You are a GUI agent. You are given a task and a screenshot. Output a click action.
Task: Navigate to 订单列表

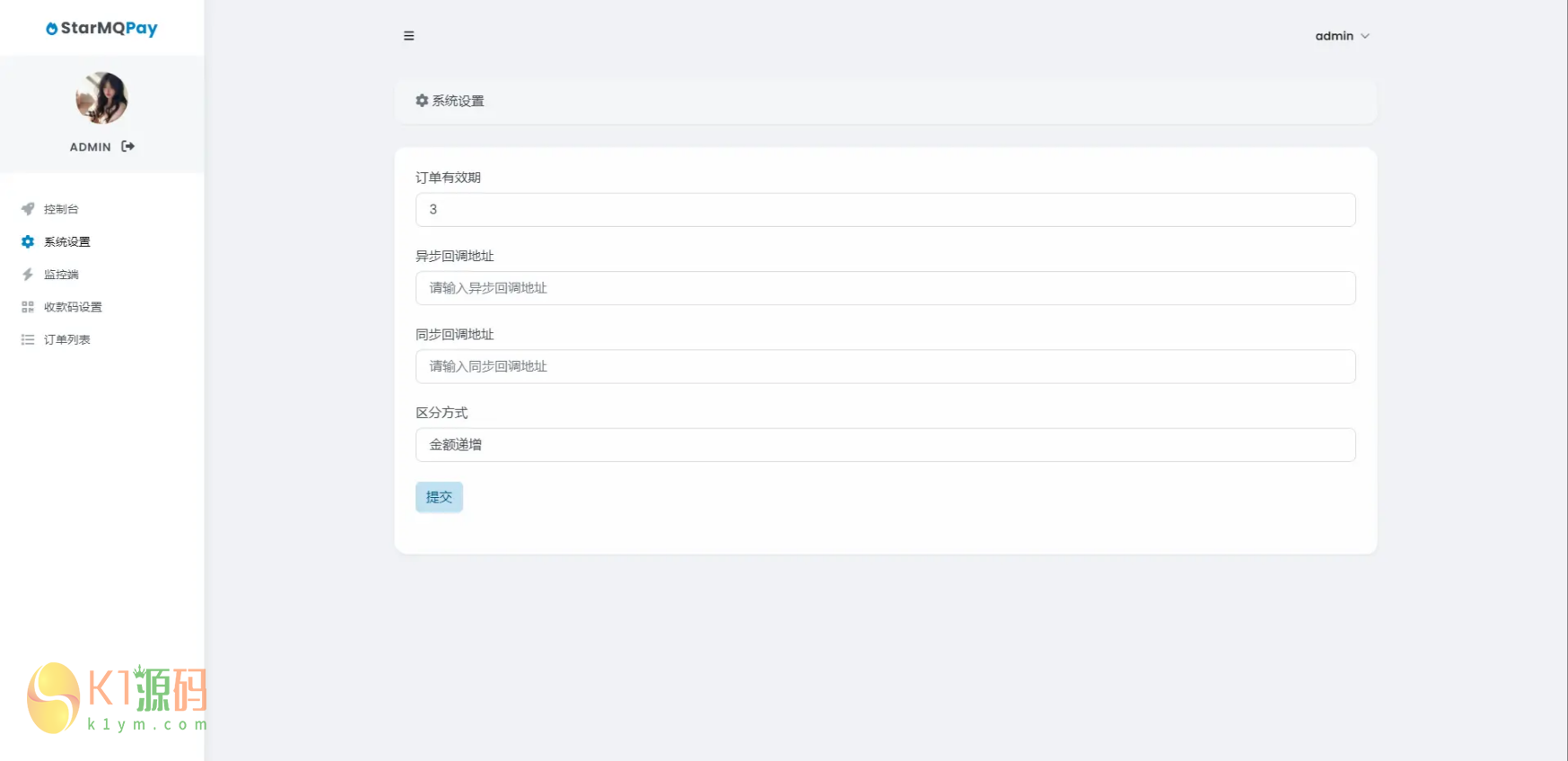(x=67, y=339)
